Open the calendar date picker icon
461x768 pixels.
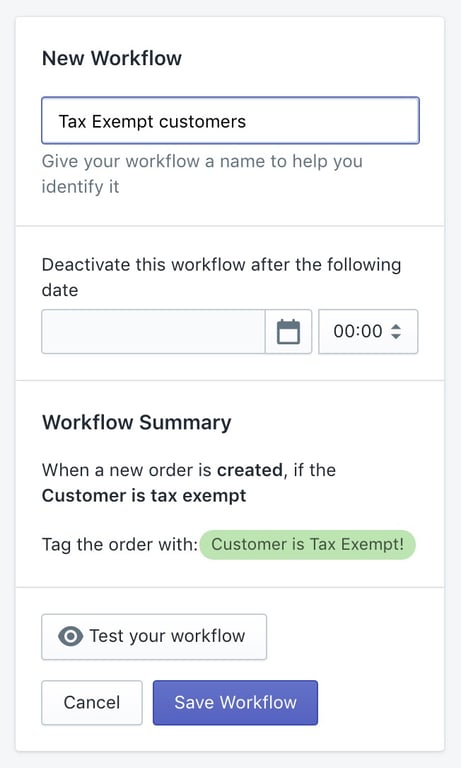[x=288, y=332]
